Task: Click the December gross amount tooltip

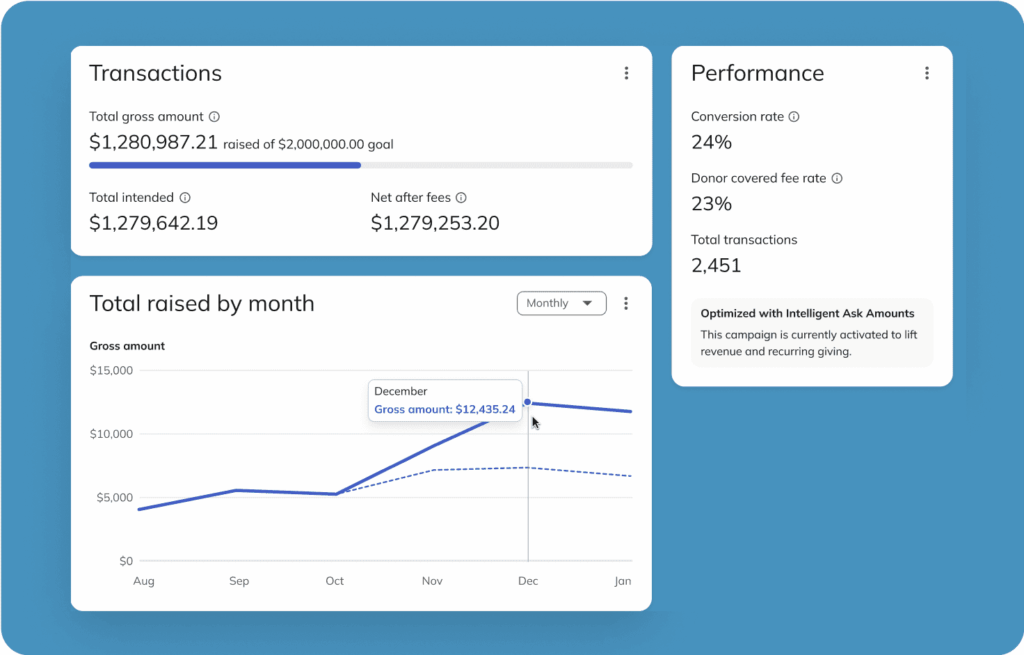Action: coord(445,400)
